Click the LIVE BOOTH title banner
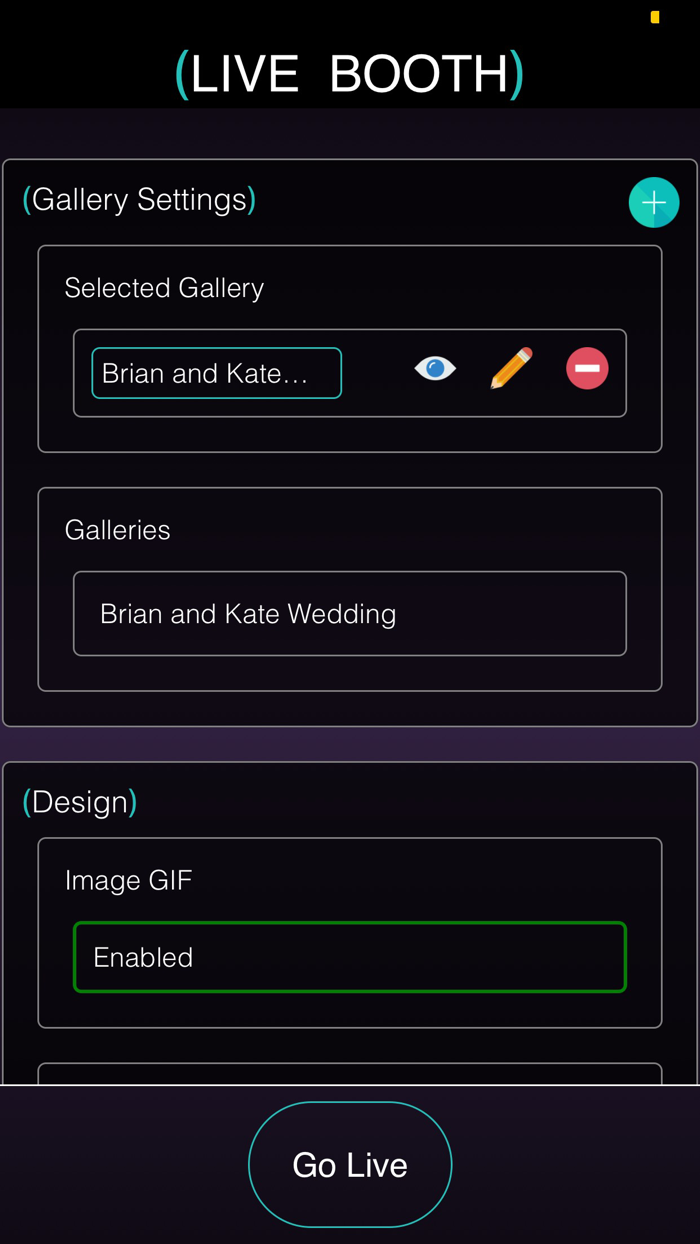Screen dimensions: 700x1244 click(349, 72)
